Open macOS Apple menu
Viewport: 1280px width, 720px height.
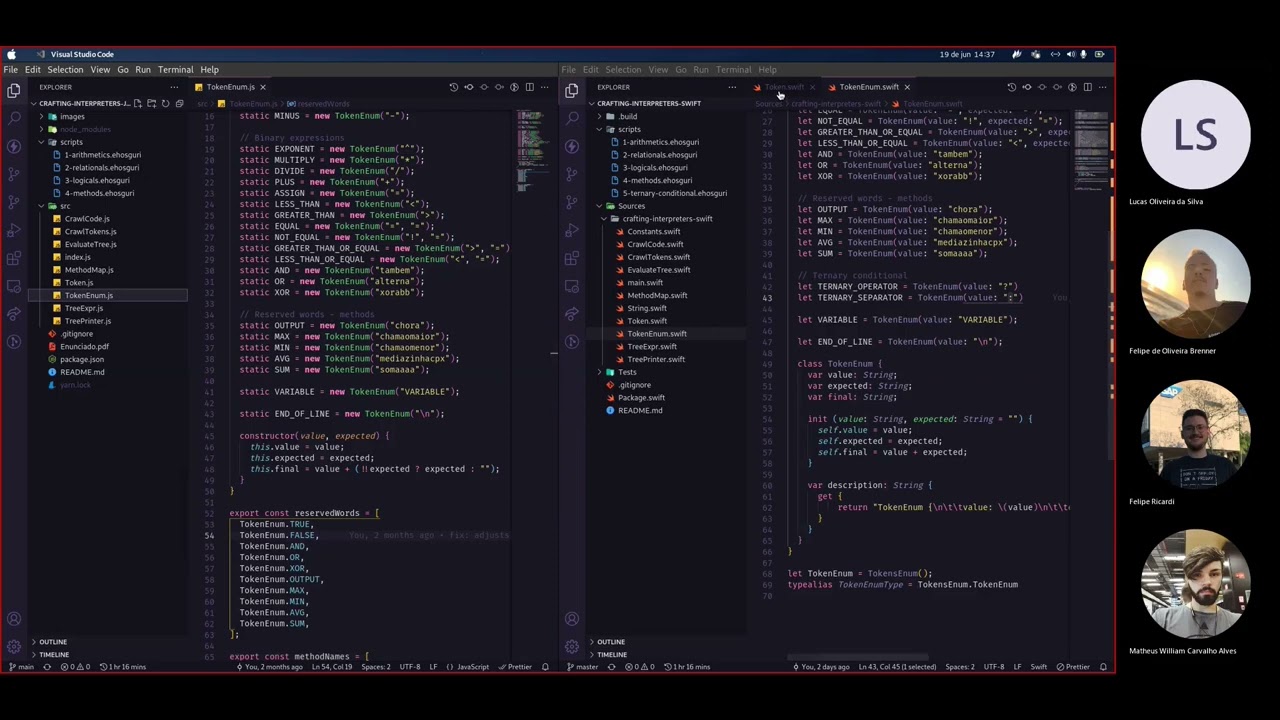click(x=11, y=54)
